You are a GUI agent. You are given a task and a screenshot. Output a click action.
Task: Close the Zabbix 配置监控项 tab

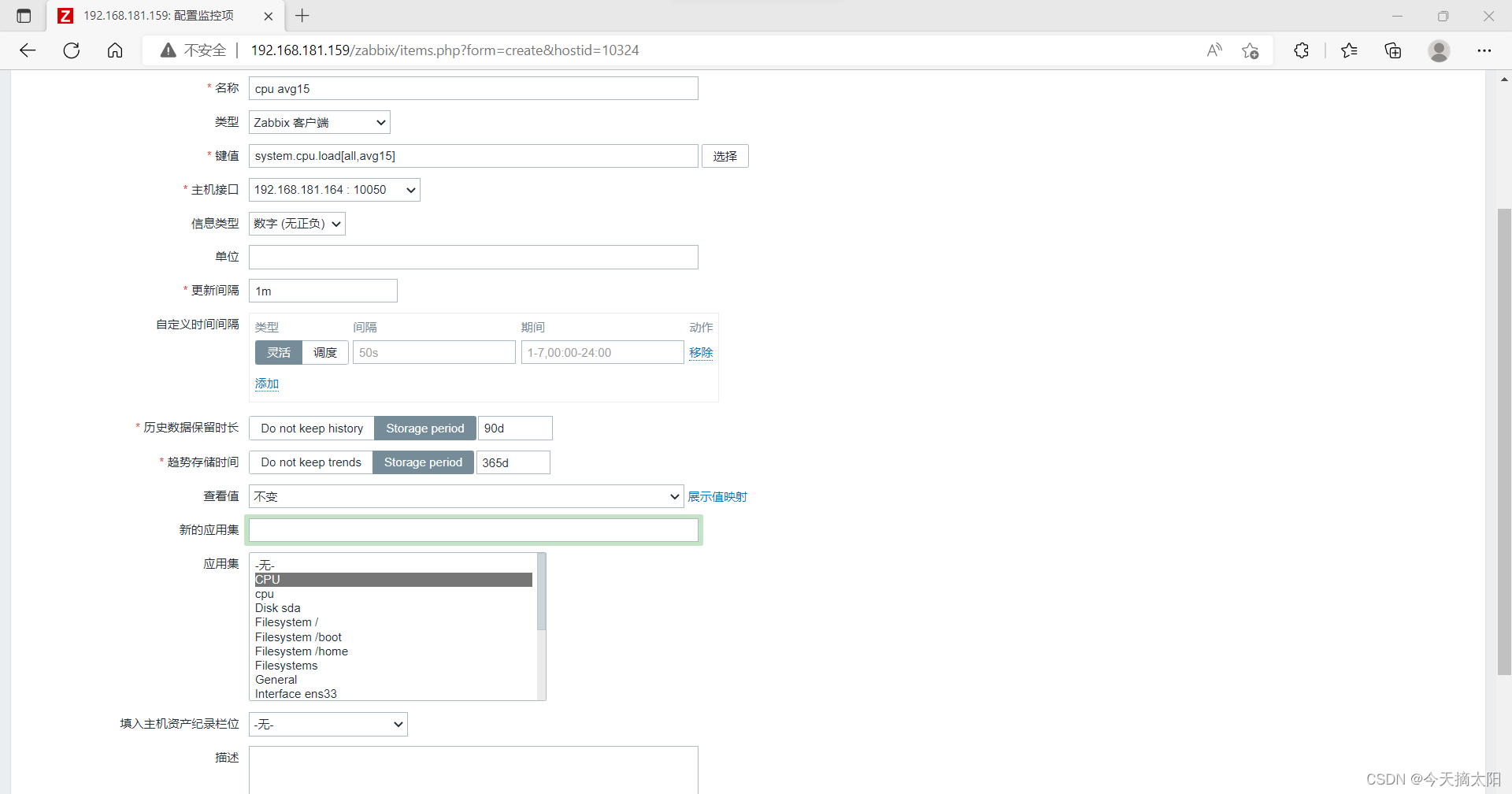tap(269, 16)
